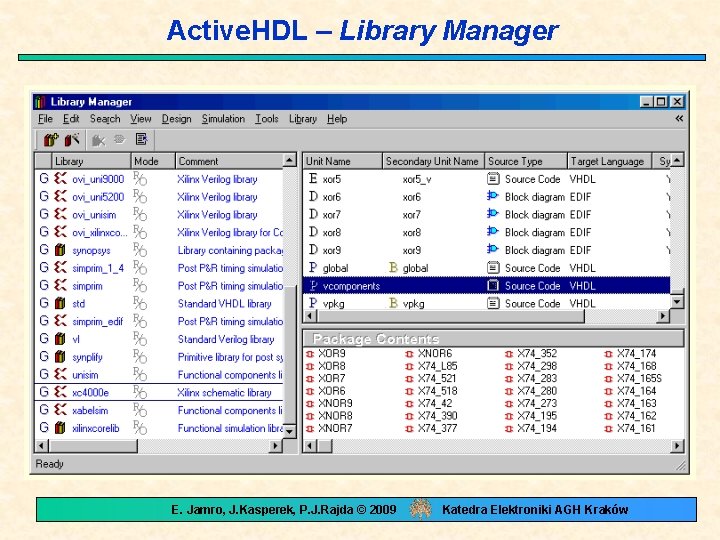Select the synplify library row
720x540 pixels.
[x=159, y=357]
